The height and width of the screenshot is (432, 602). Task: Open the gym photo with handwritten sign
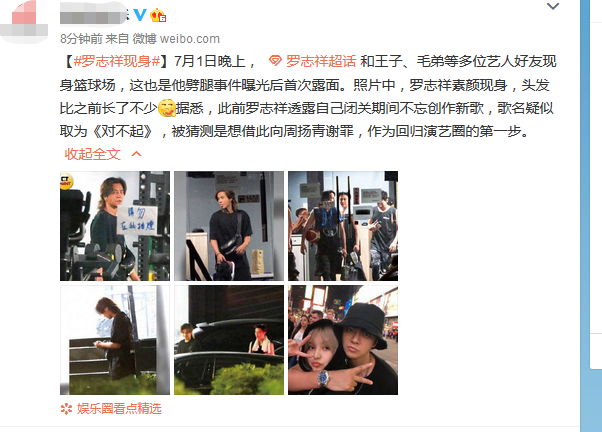[x=115, y=226]
